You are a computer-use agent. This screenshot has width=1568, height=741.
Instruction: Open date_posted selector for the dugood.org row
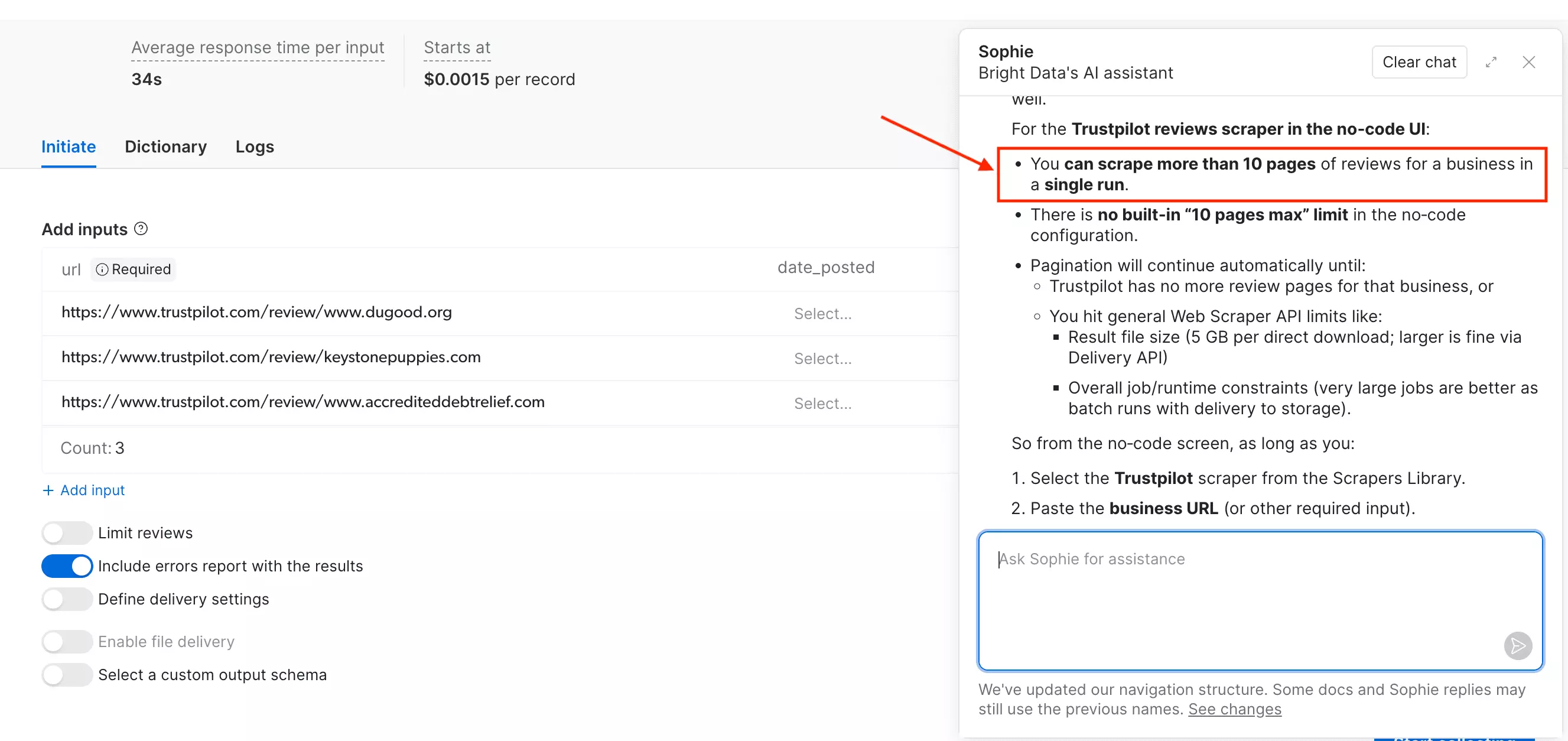point(823,313)
